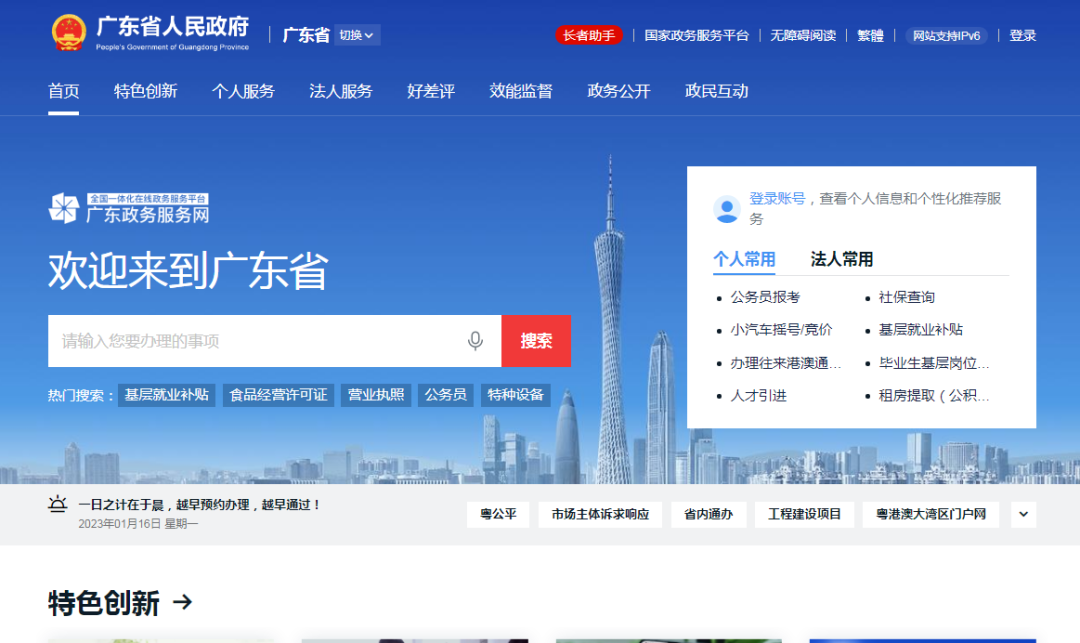1080x643 pixels.
Task: Open the 个人服务 navigation menu
Action: point(243,91)
